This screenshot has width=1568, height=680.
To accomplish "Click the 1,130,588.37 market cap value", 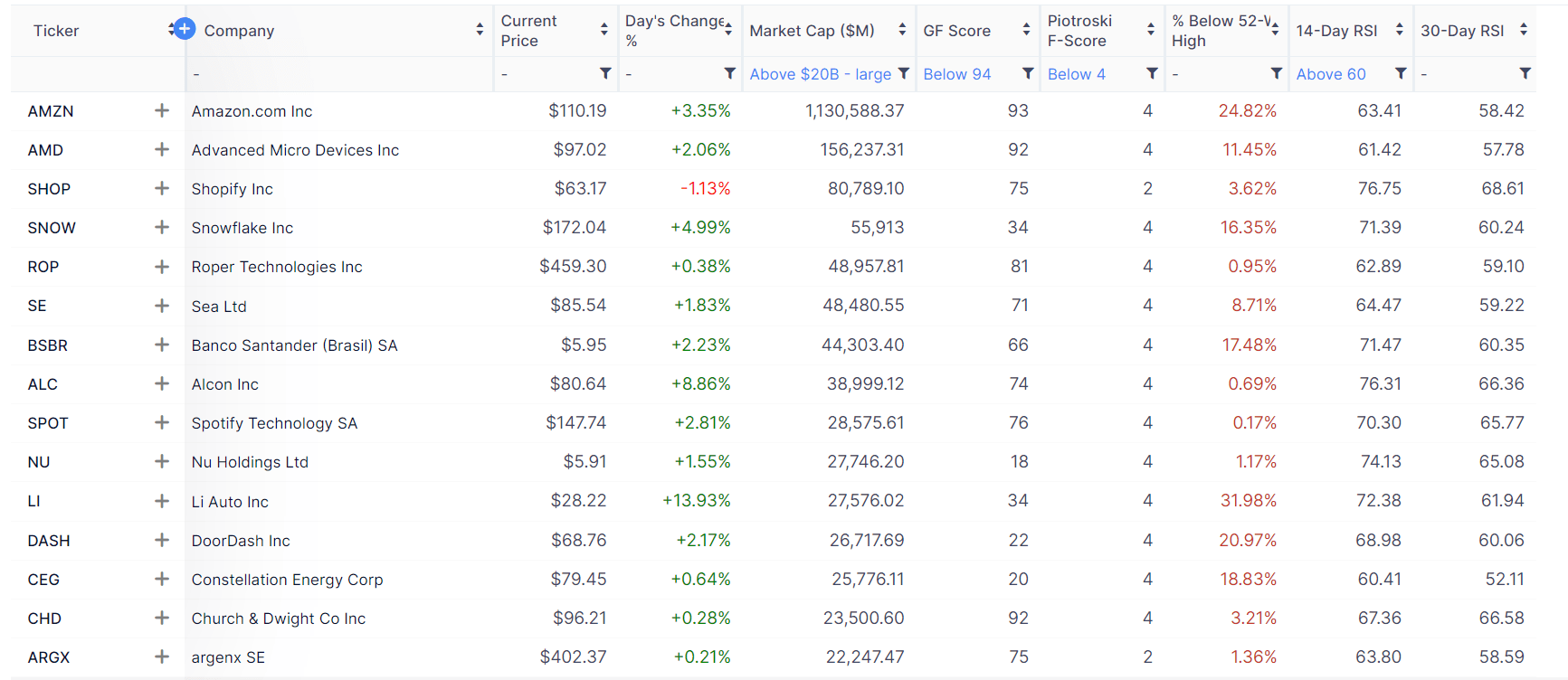I will (854, 110).
